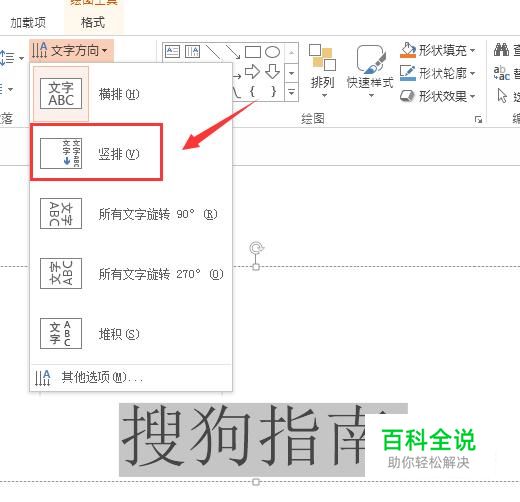The width and height of the screenshot is (520, 502).
Task: Select 横排 (H) horizontal text option
Action: (x=131, y=94)
